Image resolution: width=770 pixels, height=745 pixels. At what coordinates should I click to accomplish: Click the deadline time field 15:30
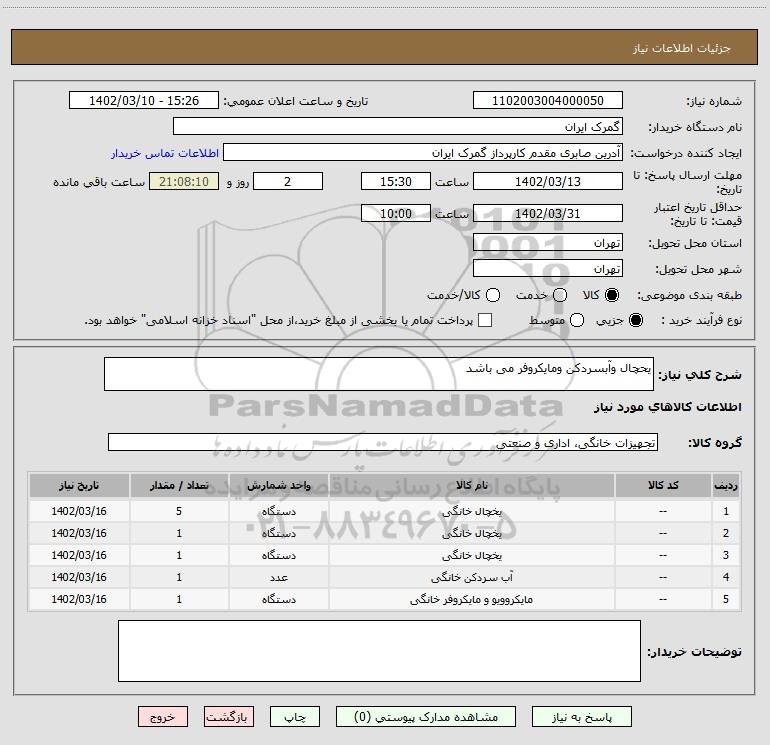396,182
